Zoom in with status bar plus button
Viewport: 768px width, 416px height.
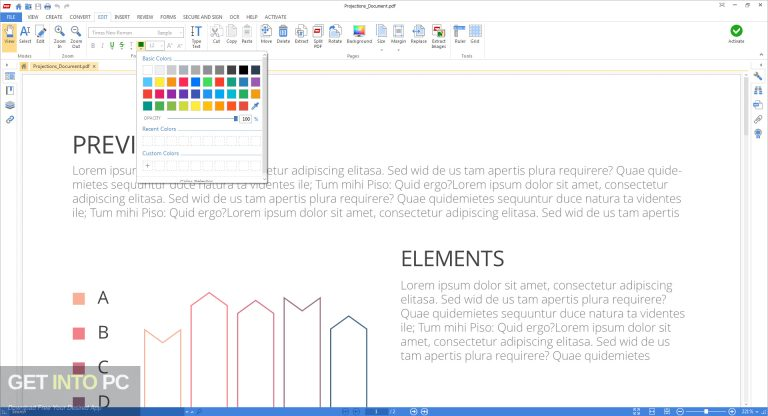[x=732, y=412]
